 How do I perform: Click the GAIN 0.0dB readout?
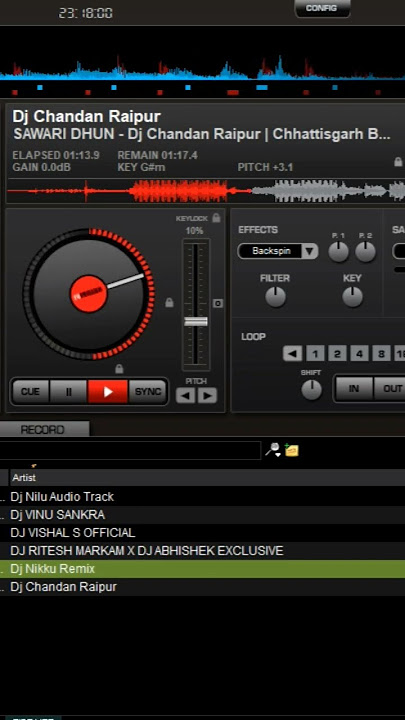point(42,167)
